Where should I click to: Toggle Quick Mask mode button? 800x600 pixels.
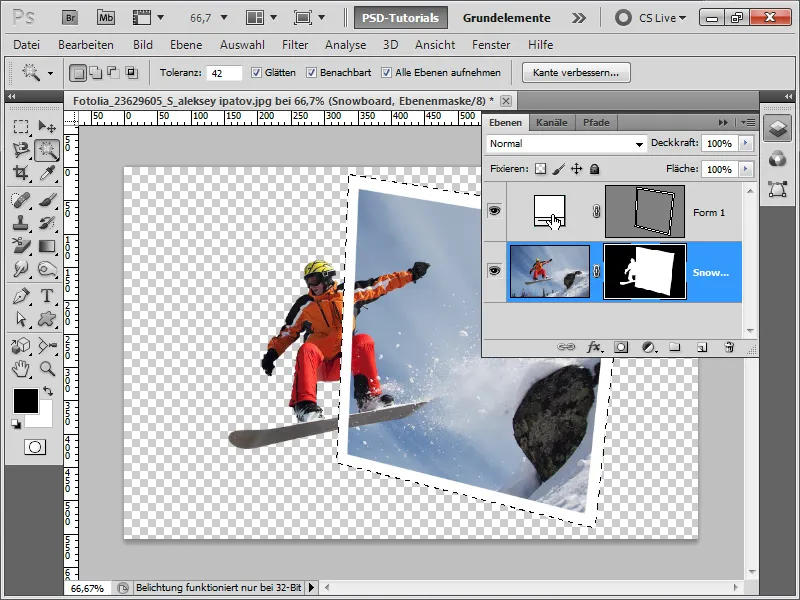click(x=35, y=447)
